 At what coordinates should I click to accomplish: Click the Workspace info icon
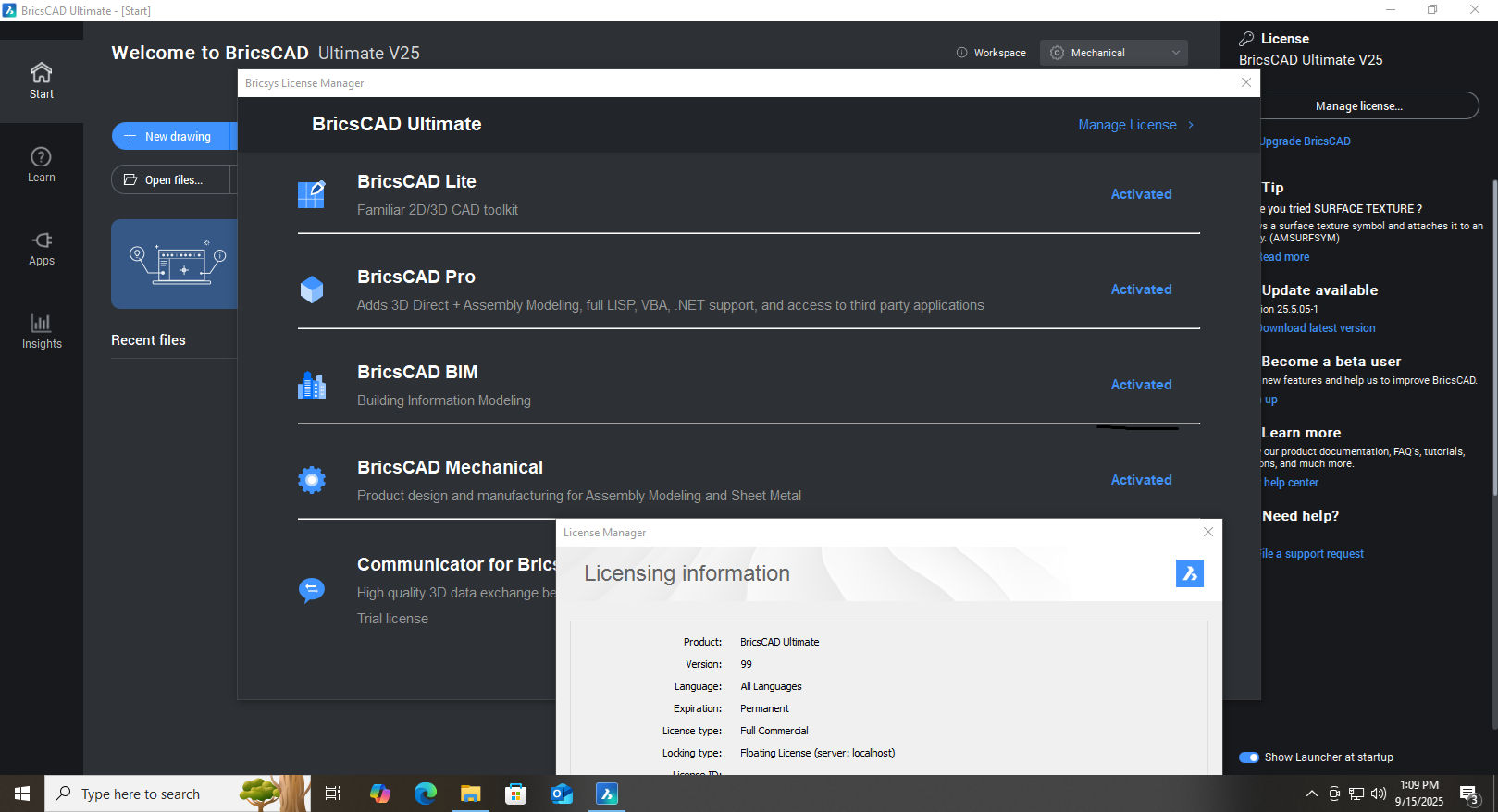[961, 53]
